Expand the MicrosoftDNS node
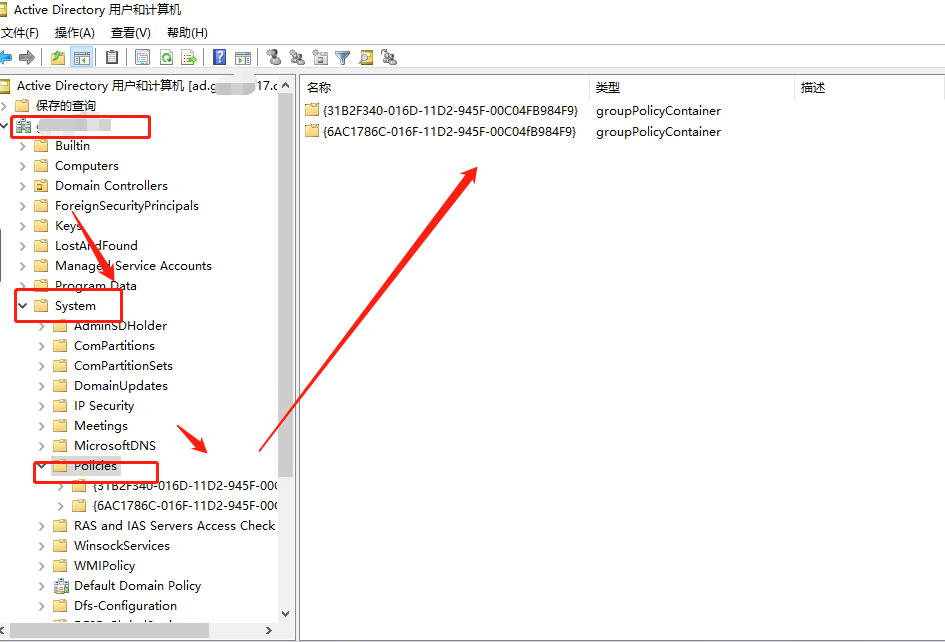The width and height of the screenshot is (945, 642). tap(42, 446)
